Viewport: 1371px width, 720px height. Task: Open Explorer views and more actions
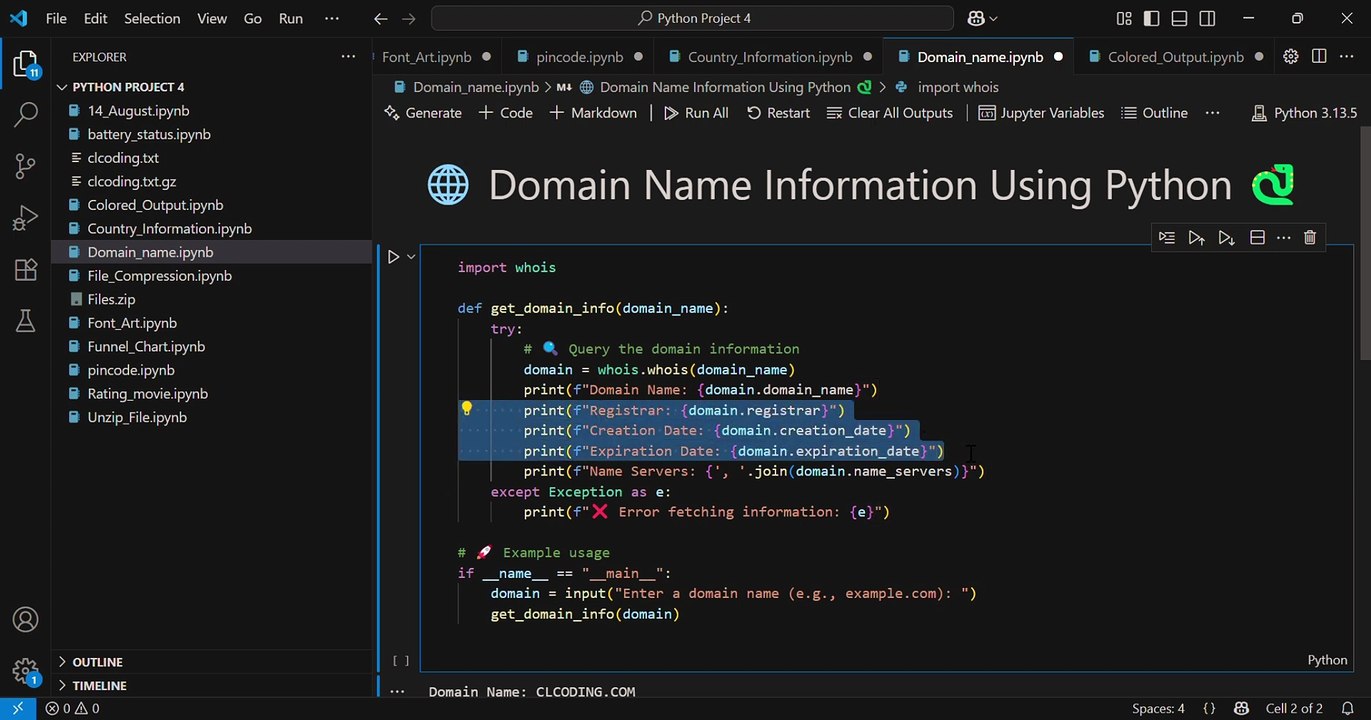348,57
